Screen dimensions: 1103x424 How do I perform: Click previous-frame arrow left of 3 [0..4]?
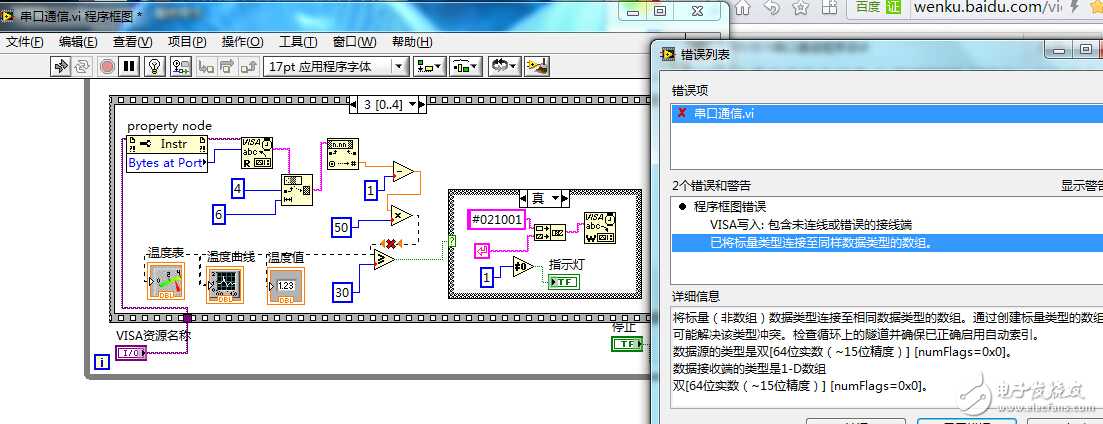coord(354,104)
